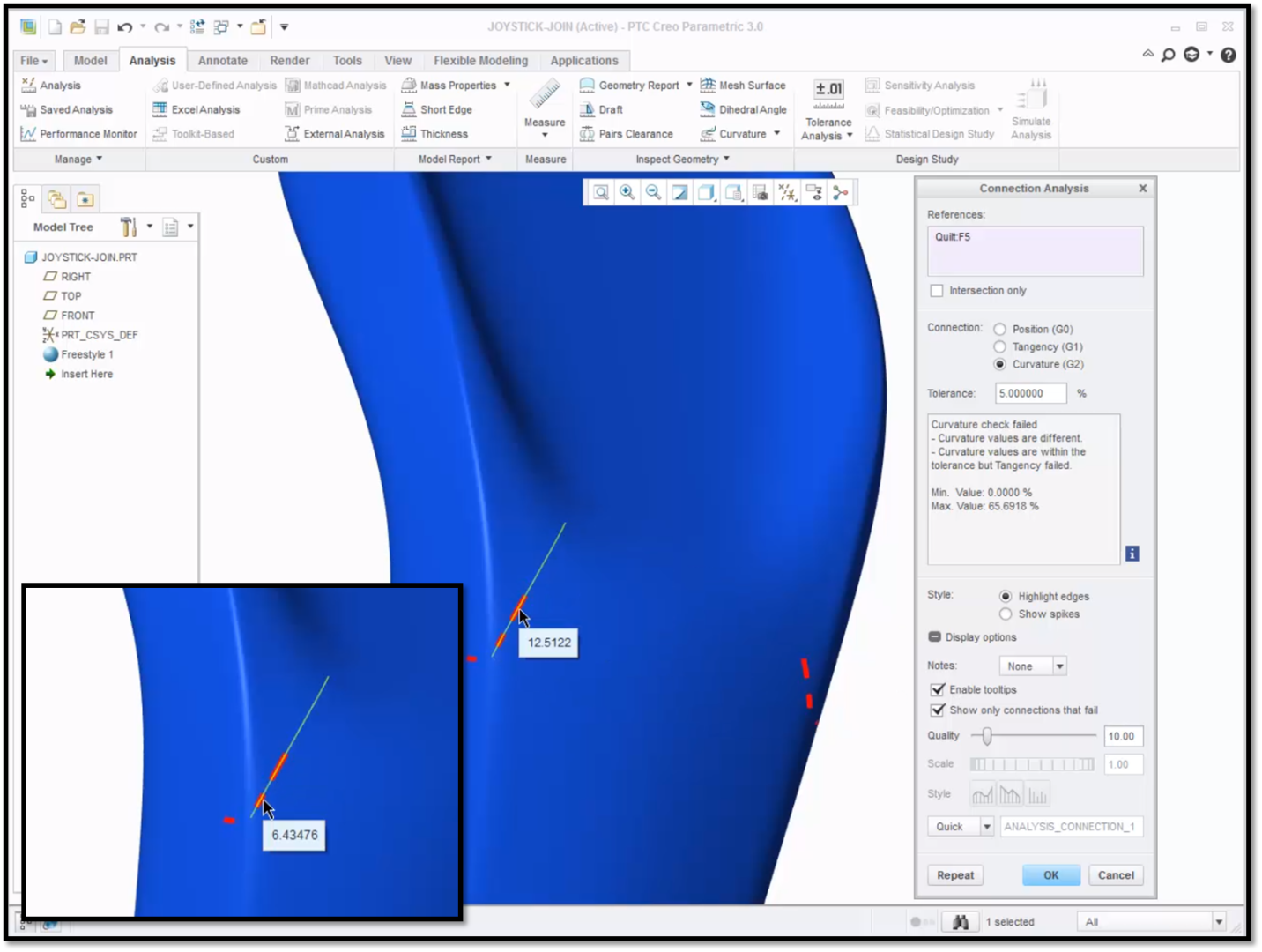Image resolution: width=1262 pixels, height=952 pixels.
Task: Toggle Show only connections that fail
Action: point(938,710)
